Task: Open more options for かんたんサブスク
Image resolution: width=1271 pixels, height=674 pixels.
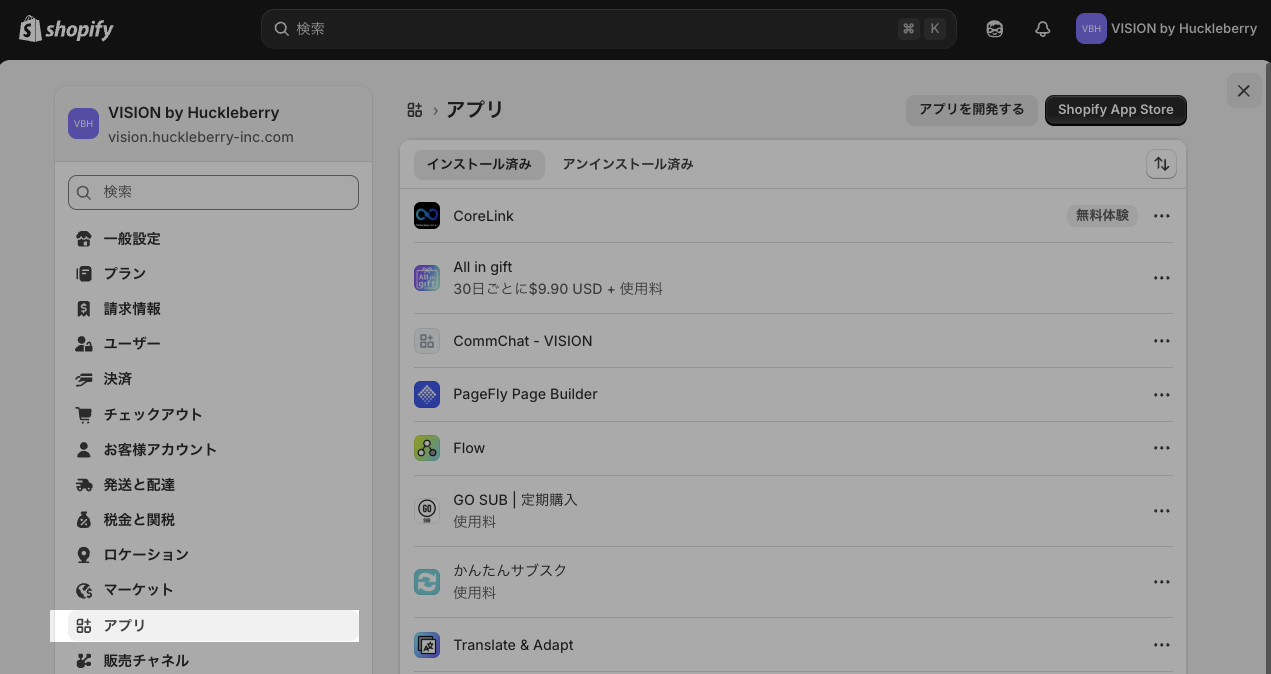Action: 1161,582
